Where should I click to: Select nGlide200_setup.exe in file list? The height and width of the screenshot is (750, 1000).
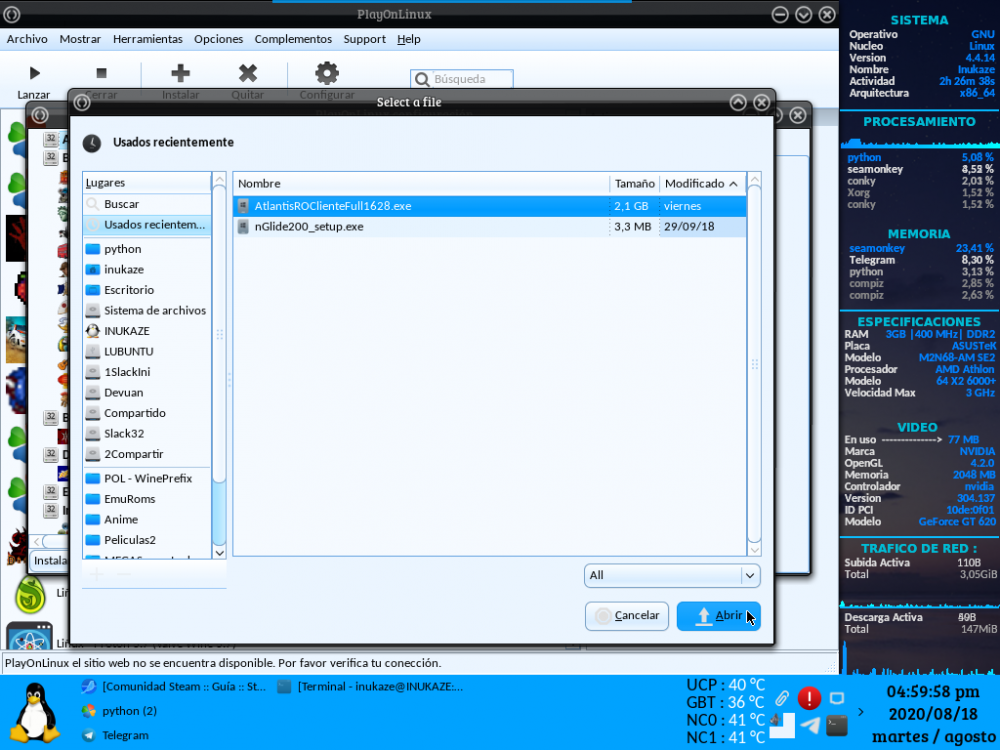coord(308,227)
